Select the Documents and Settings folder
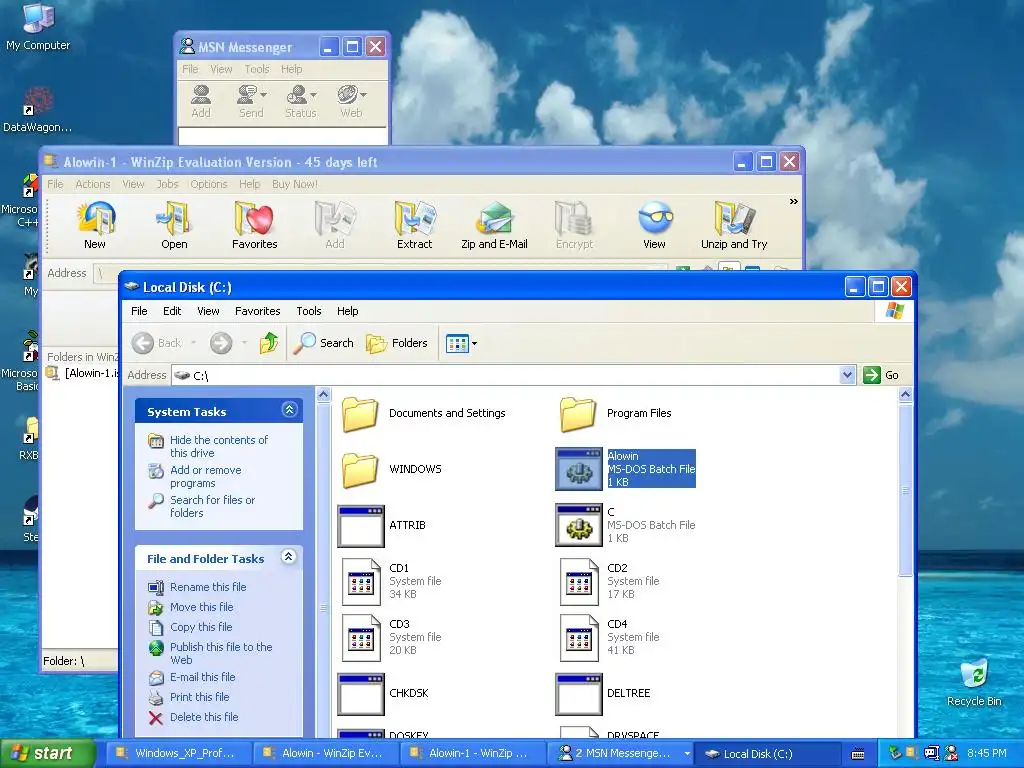 pos(424,413)
